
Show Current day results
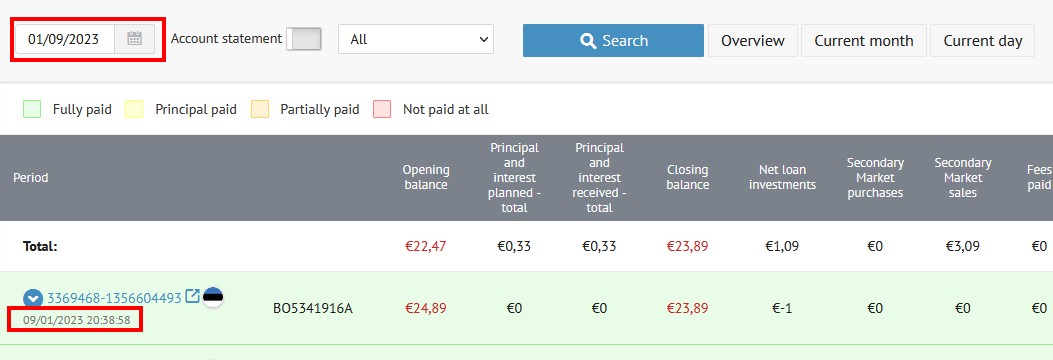pos(982,40)
